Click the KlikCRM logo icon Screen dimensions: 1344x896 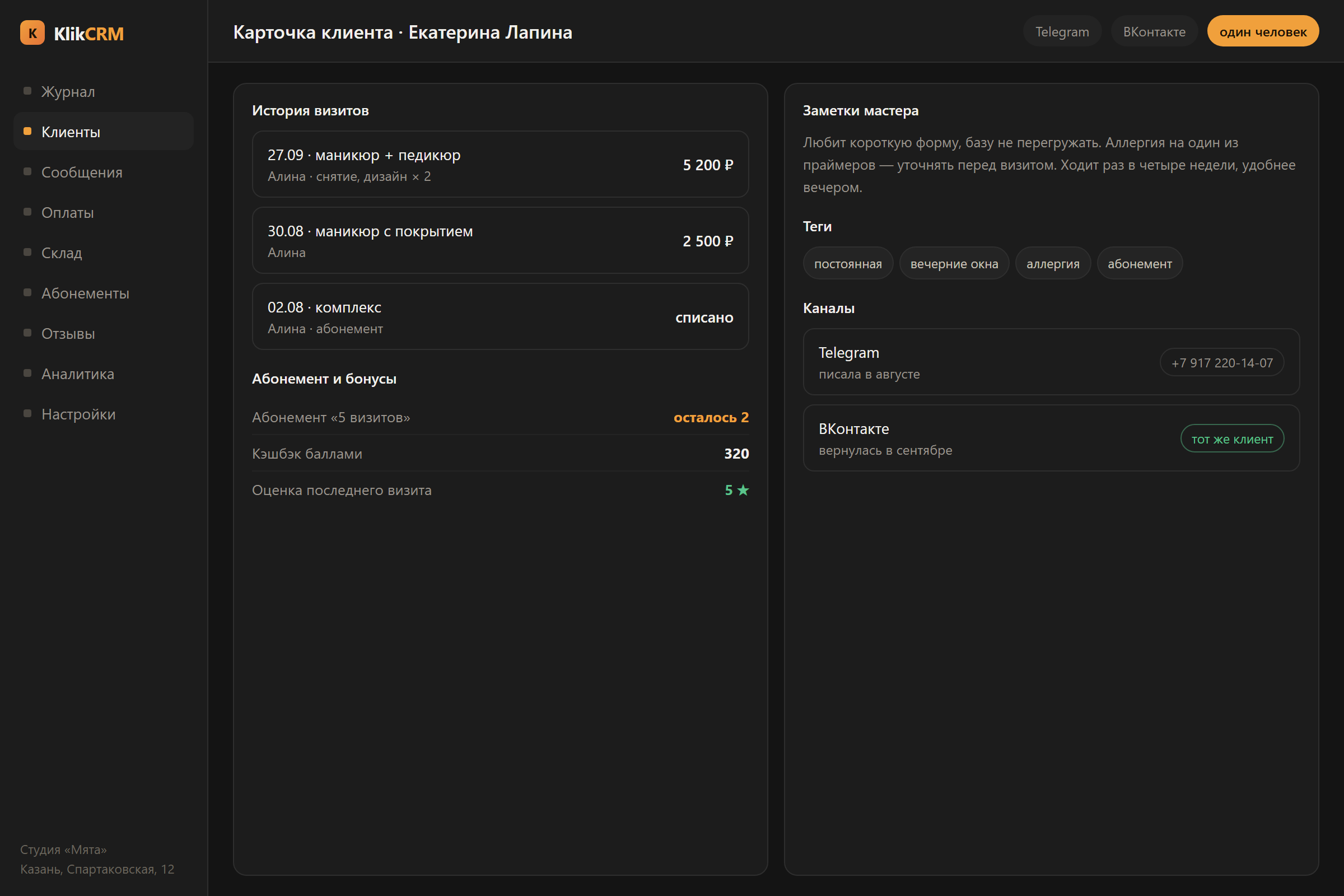coord(32,32)
